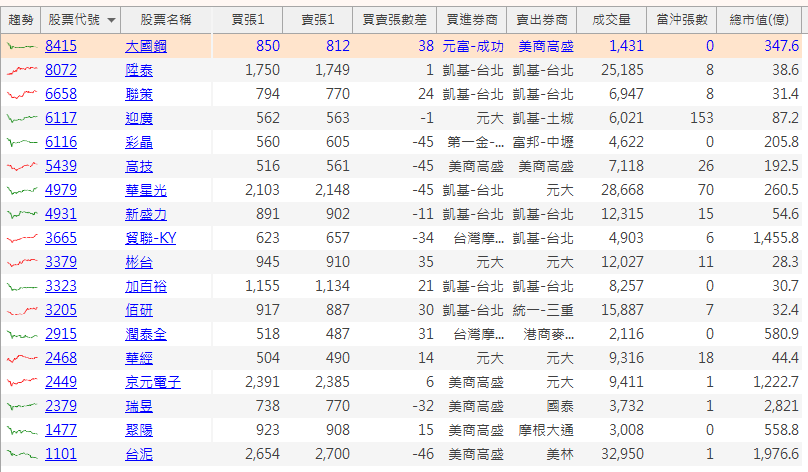
Task: Open the 隆泰 stock name link
Action: tap(139, 71)
